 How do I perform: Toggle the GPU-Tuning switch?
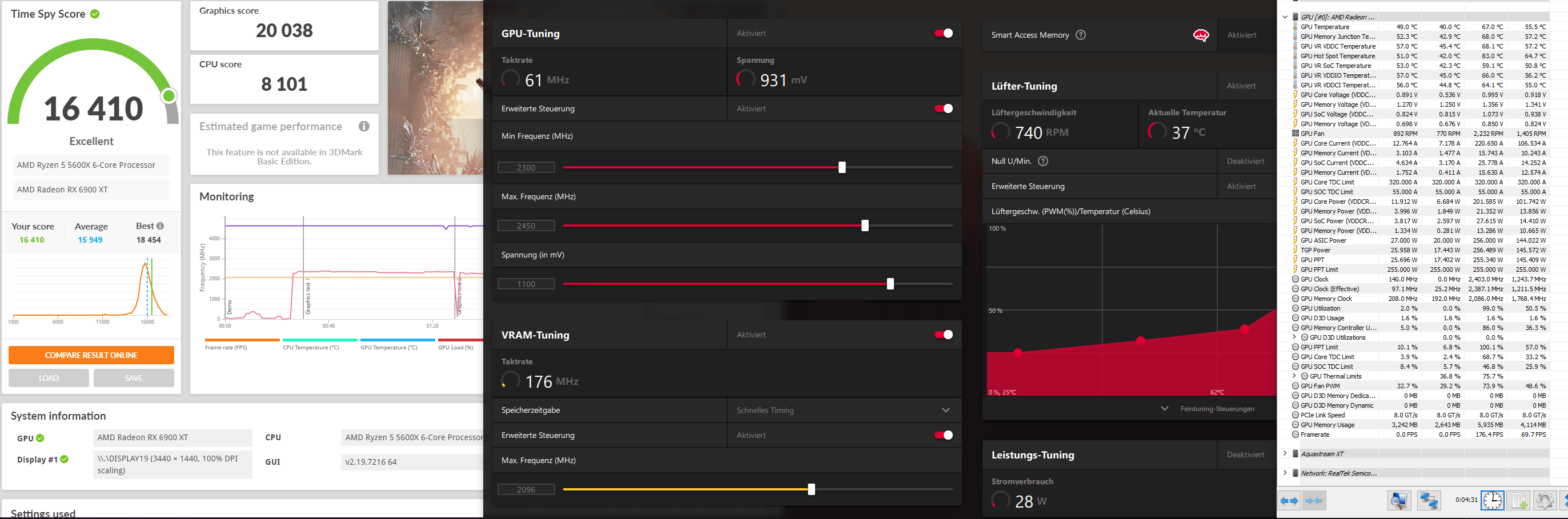(944, 34)
